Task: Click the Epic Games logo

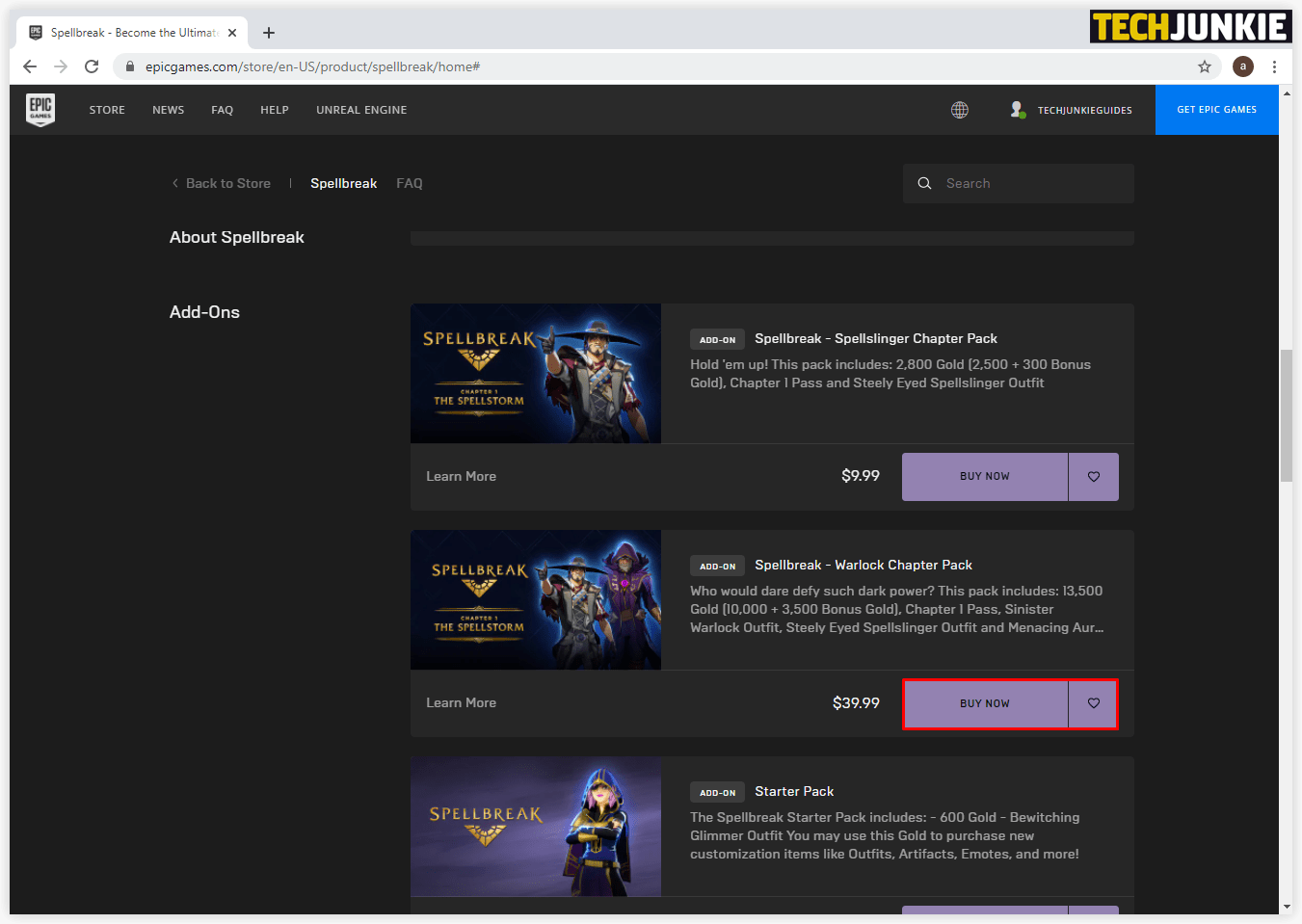Action: point(40,110)
